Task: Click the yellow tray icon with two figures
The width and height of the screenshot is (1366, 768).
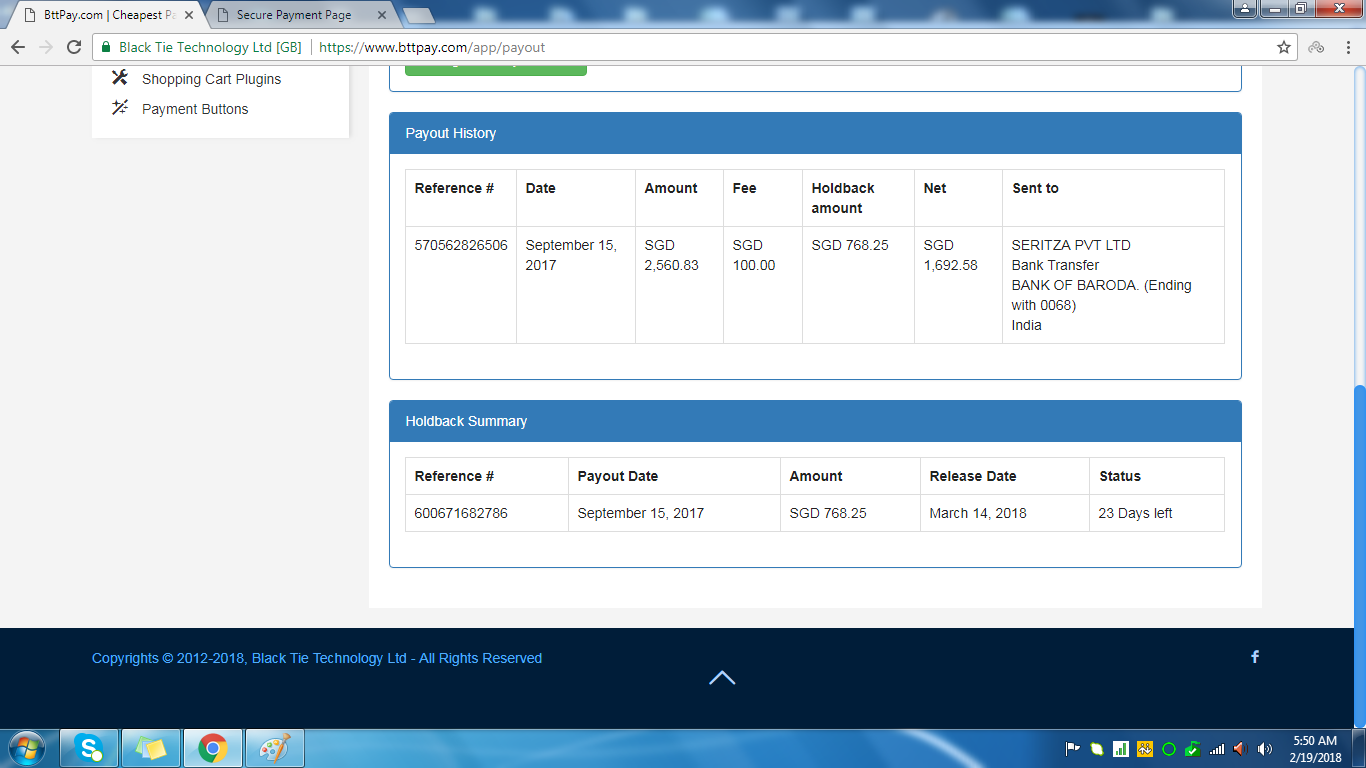Action: [x=1145, y=748]
